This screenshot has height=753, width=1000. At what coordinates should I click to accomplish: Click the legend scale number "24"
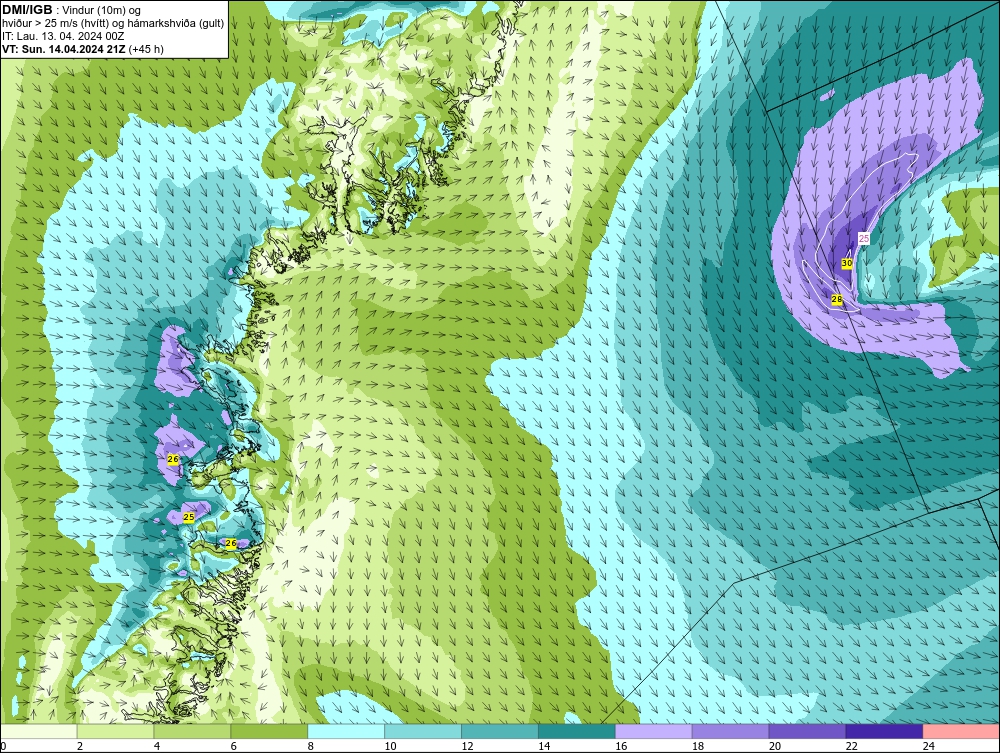click(x=929, y=746)
